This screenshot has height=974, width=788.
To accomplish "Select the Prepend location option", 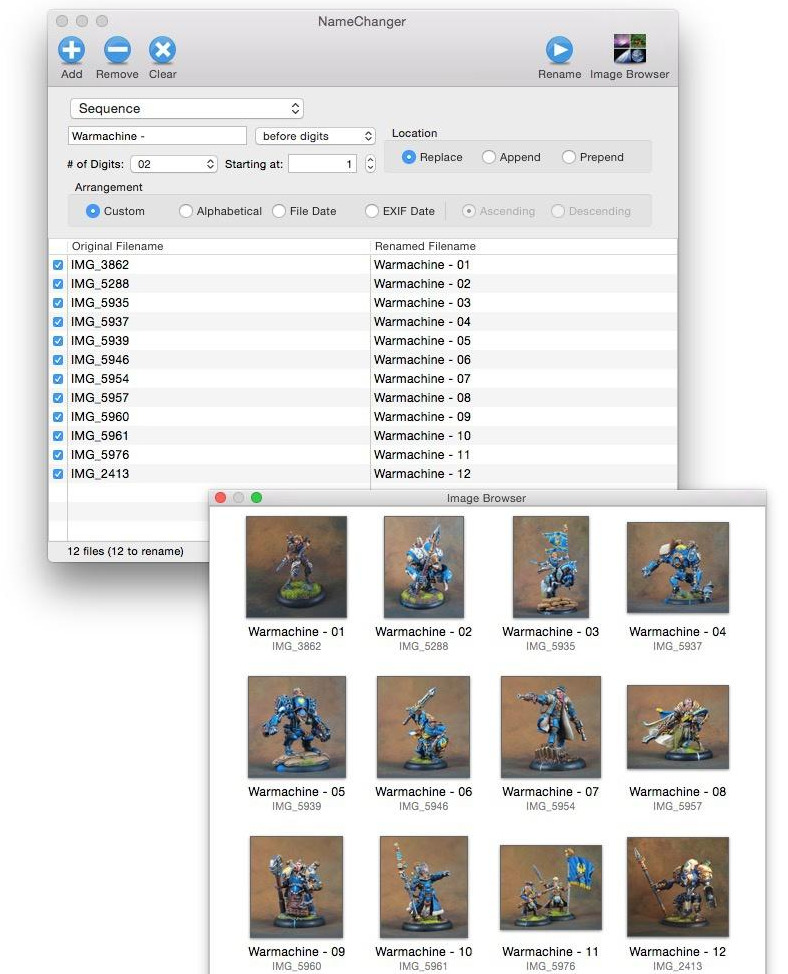I will [x=569, y=157].
